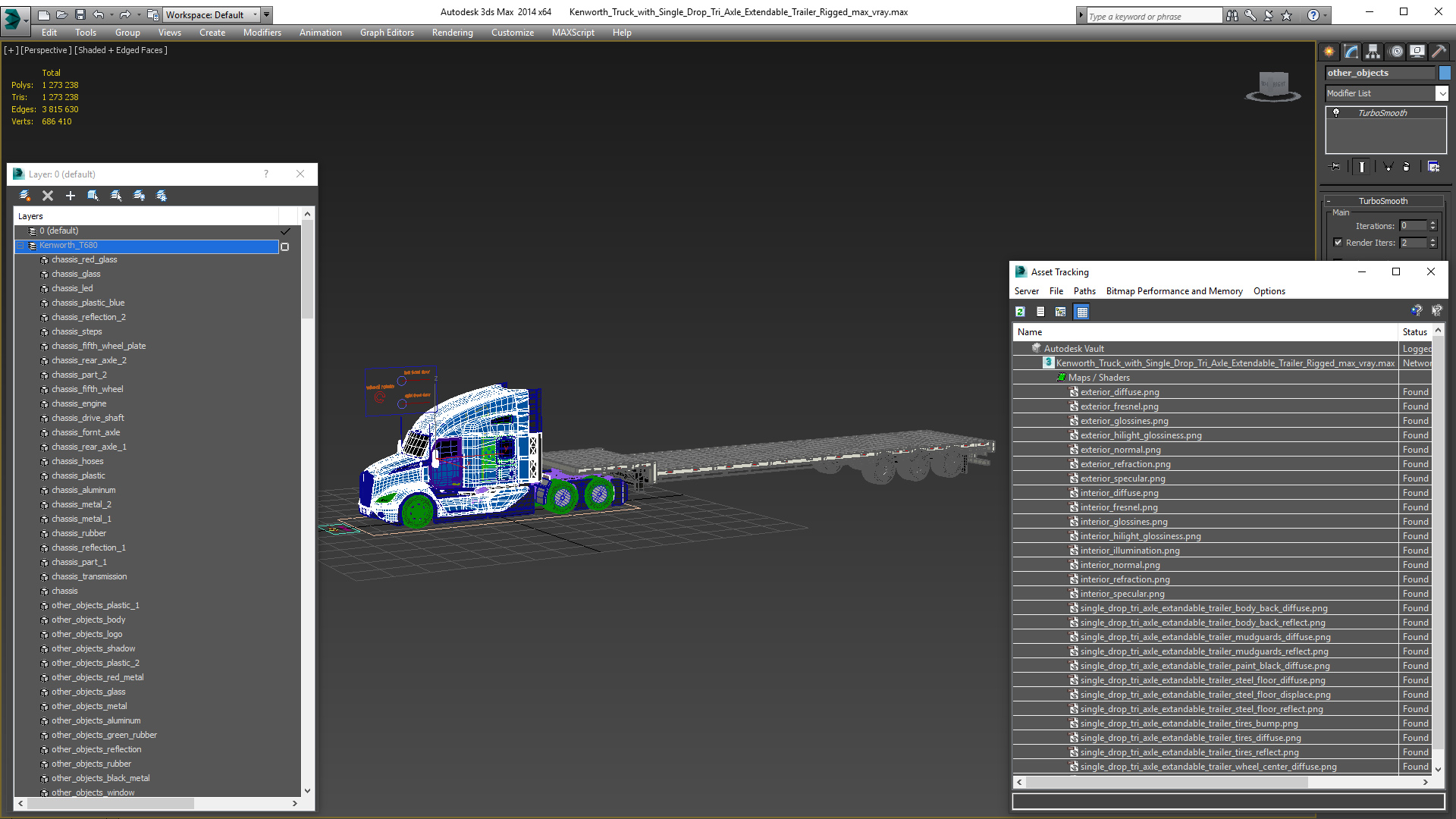Click the other_objects object color swatch

(1445, 73)
